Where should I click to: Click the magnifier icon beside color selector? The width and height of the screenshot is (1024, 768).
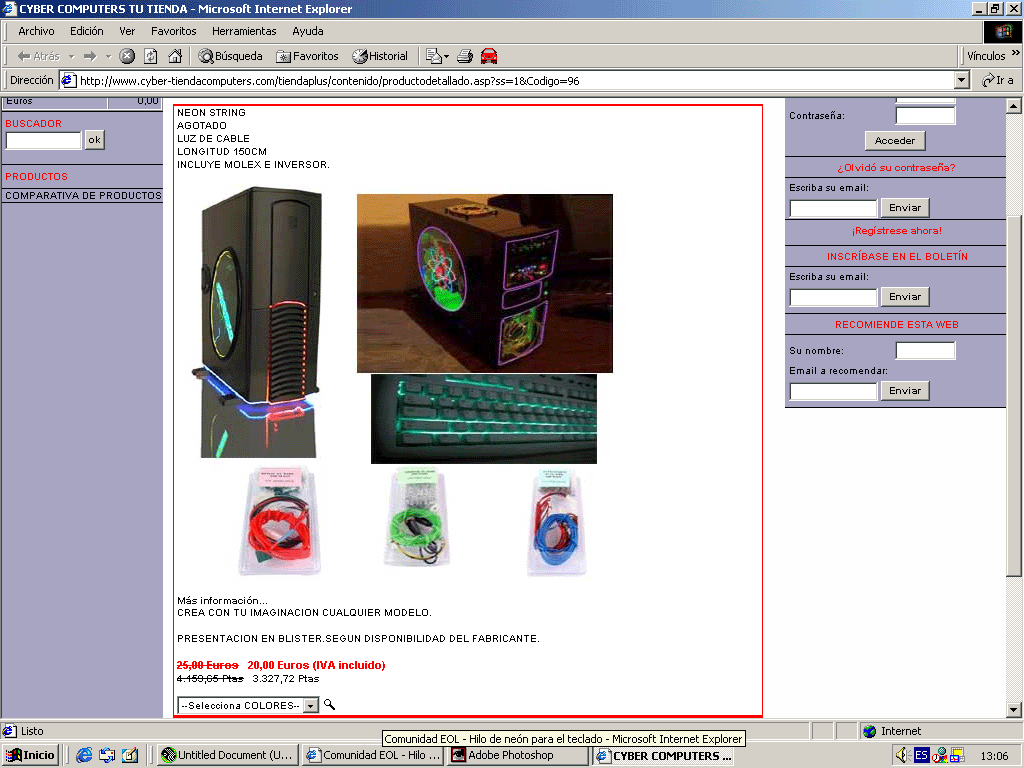330,705
